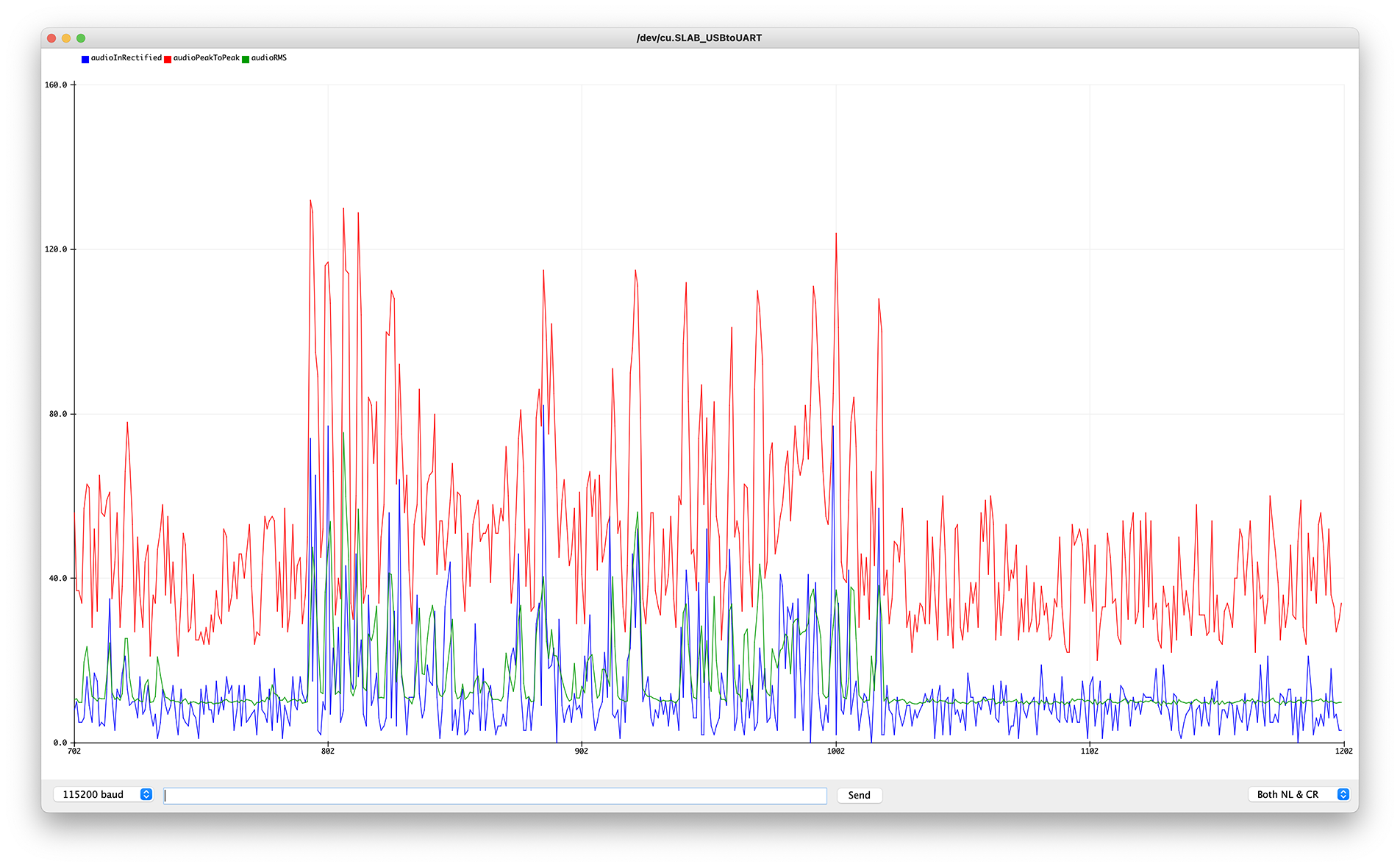Click the audioPeakToPeak legend label
The width and height of the screenshot is (1400, 867).
click(207, 58)
